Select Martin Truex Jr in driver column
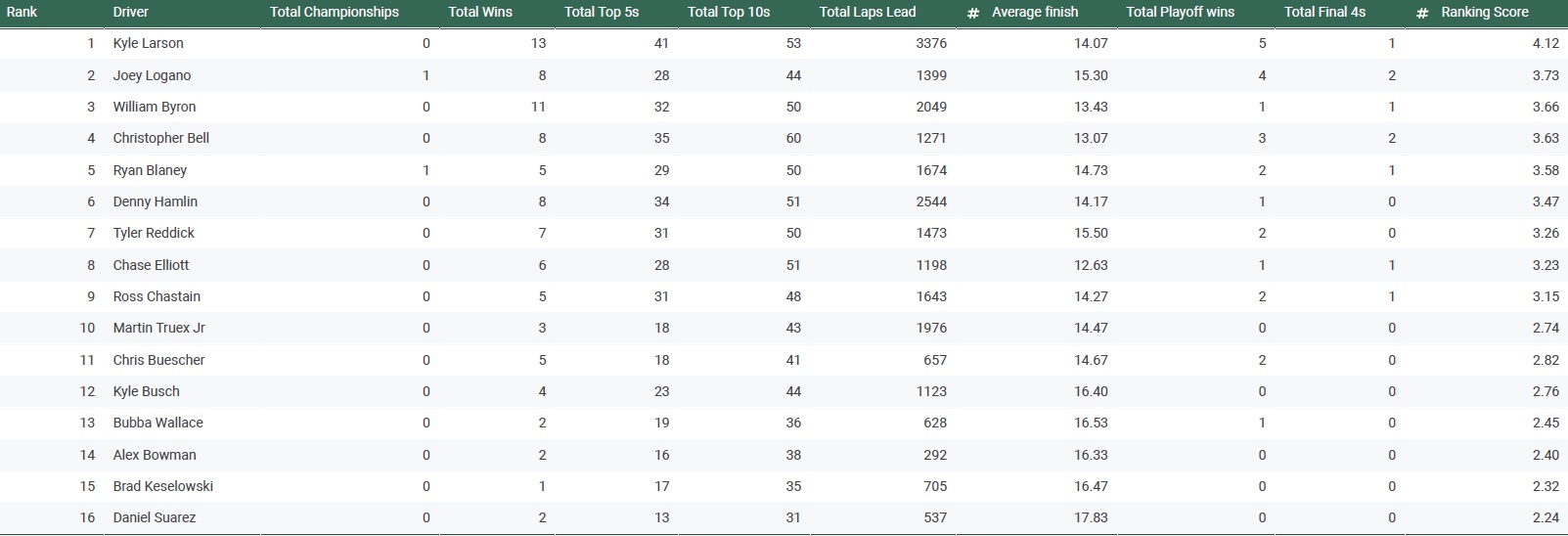The height and width of the screenshot is (536, 1568). [x=158, y=328]
